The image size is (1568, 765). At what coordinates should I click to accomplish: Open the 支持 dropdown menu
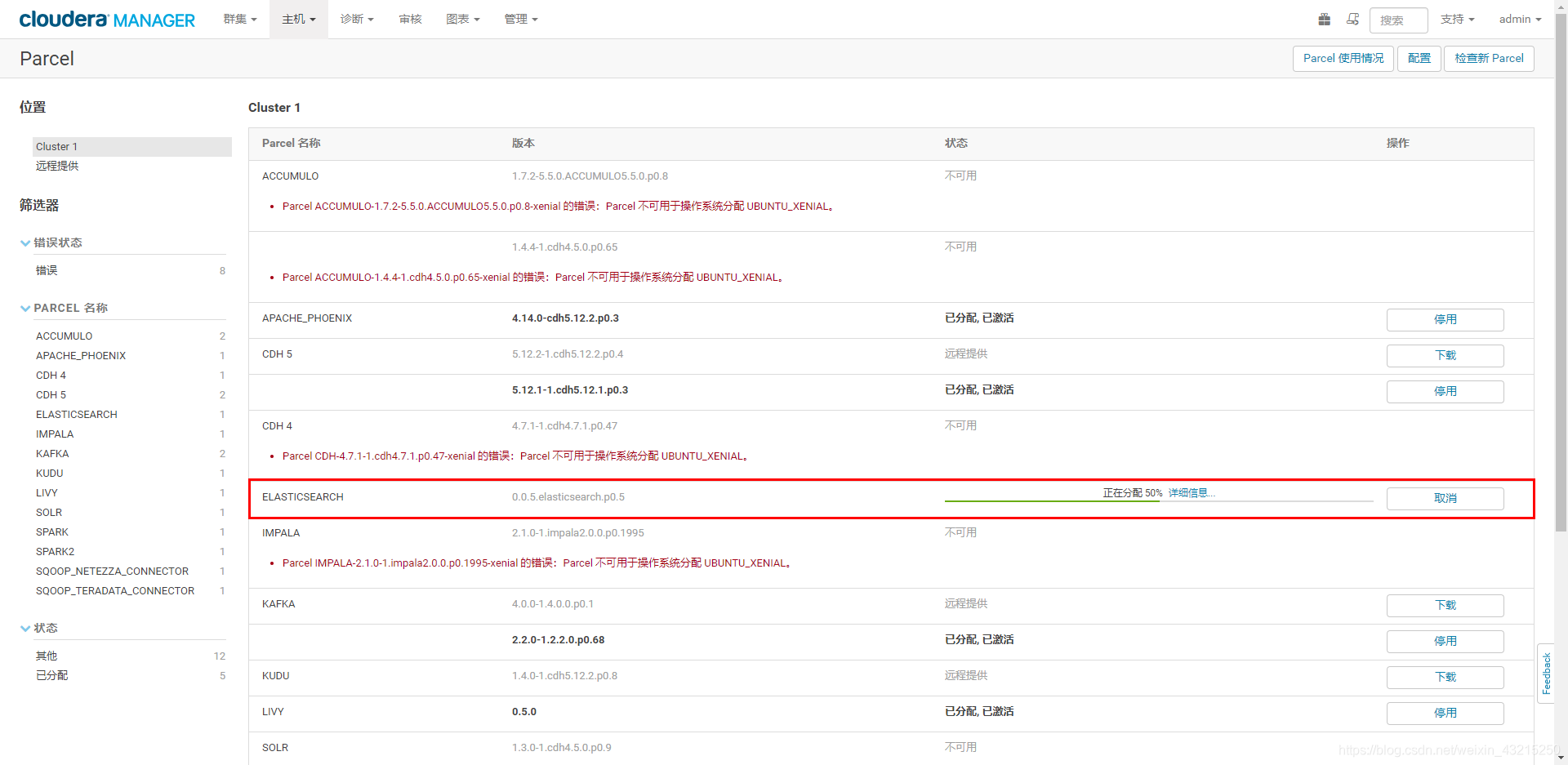[1458, 19]
